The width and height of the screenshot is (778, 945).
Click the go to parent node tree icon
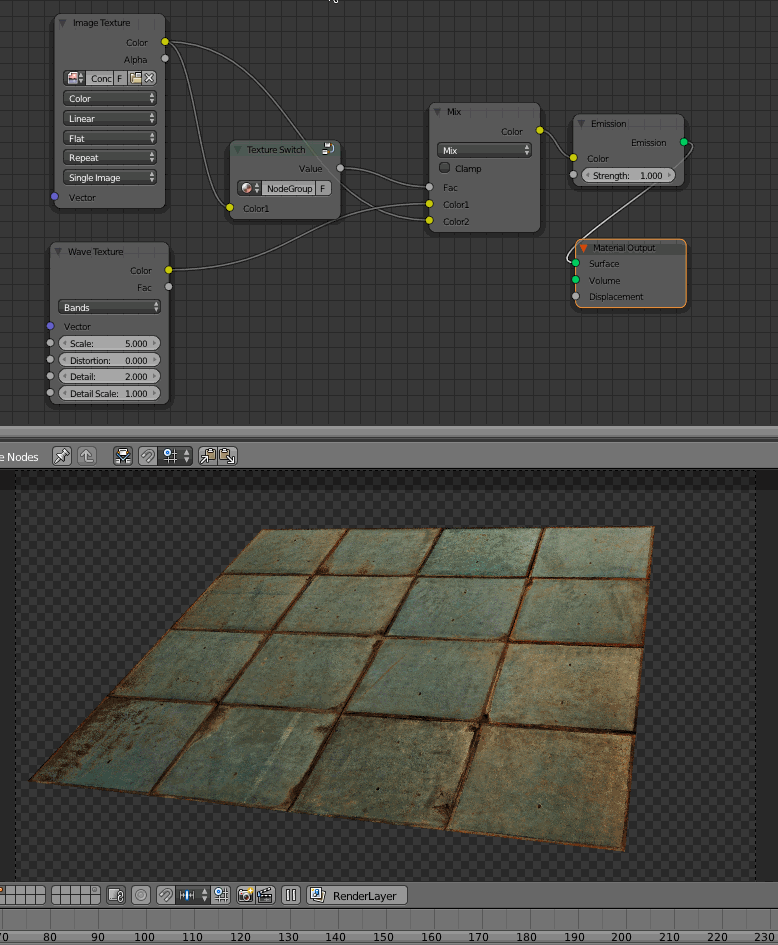(x=87, y=456)
